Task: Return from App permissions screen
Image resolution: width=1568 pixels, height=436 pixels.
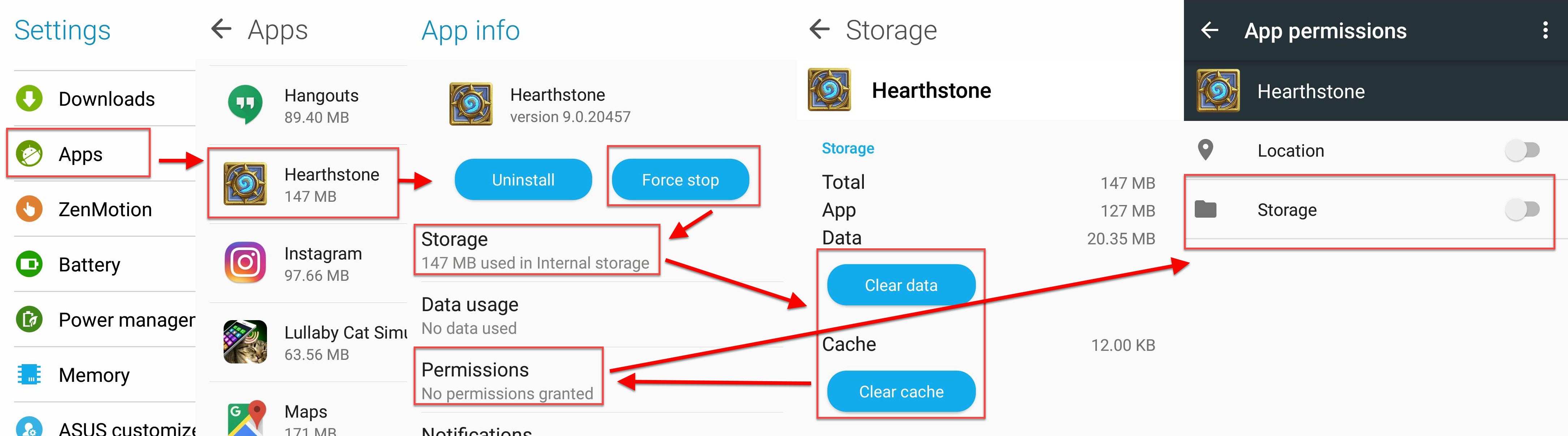Action: (x=1210, y=30)
